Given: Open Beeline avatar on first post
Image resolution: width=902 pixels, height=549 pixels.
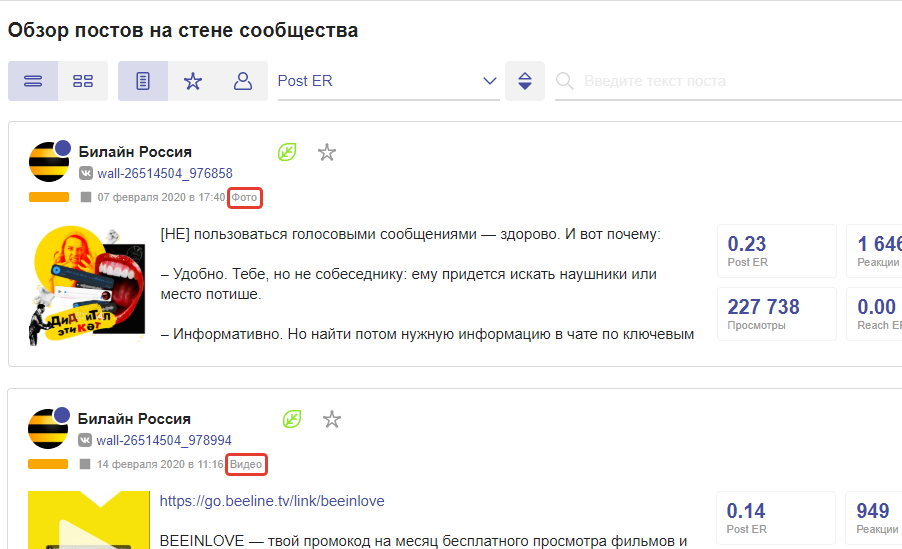Looking at the screenshot, I should pyautogui.click(x=49, y=161).
